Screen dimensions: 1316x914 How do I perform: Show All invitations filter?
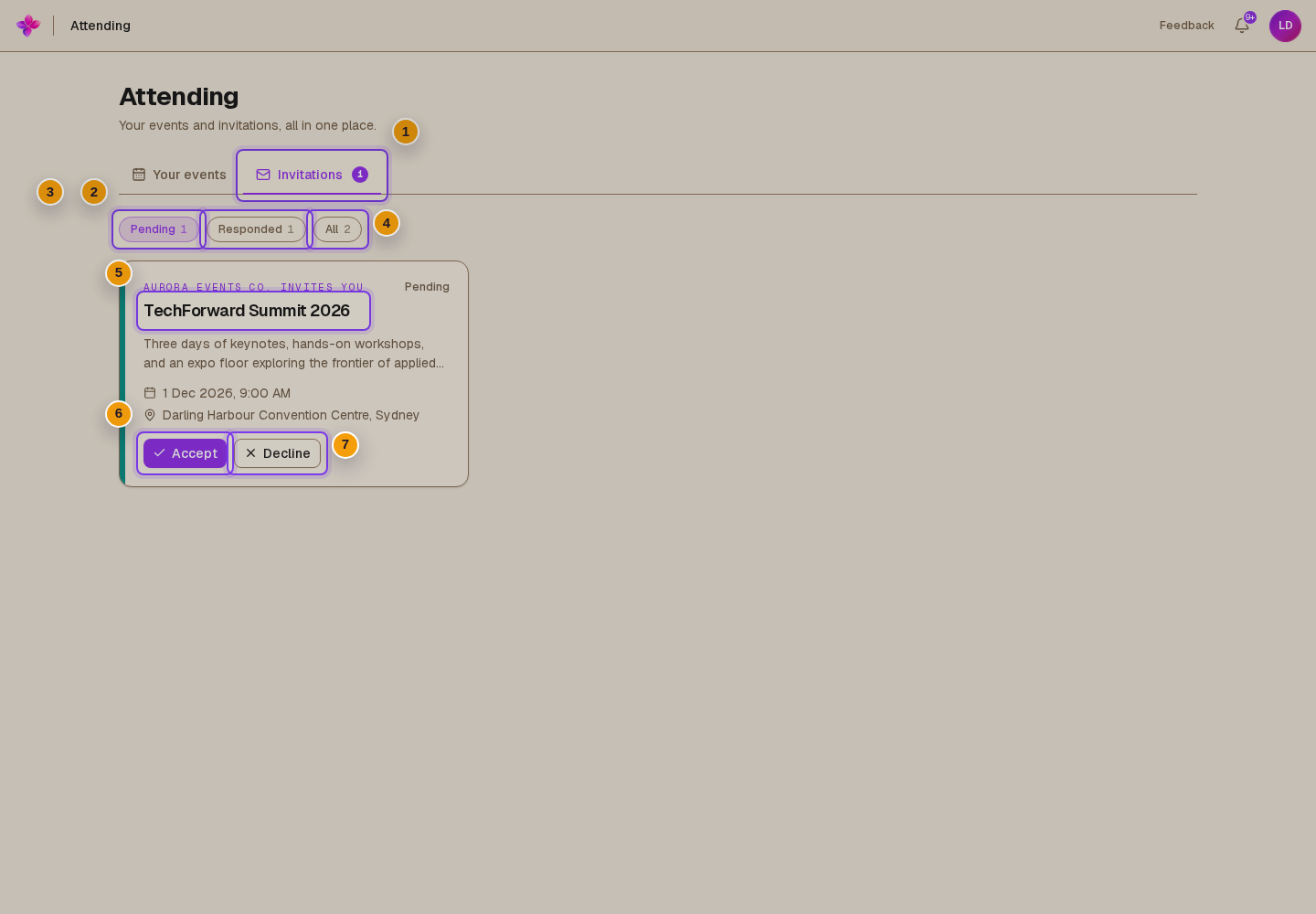337,229
